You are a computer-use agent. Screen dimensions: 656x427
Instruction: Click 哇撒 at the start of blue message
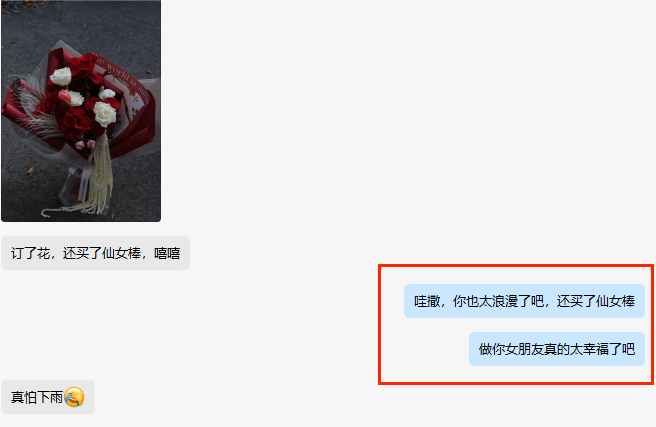427,301
